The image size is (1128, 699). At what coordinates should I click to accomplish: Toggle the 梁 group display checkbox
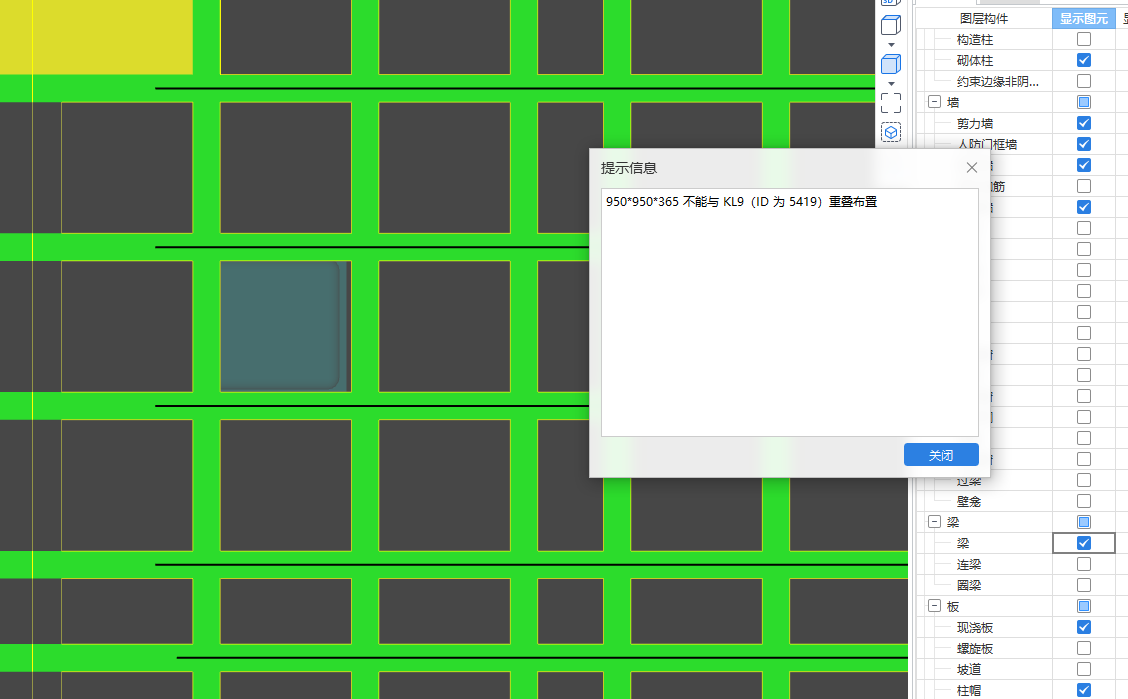1083,521
